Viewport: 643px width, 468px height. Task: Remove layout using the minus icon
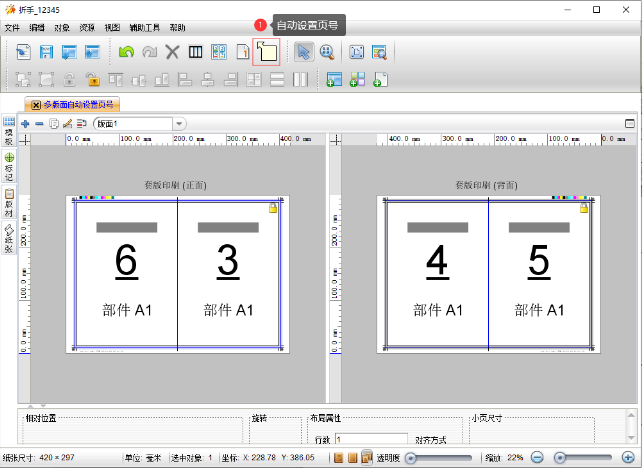pos(39,123)
